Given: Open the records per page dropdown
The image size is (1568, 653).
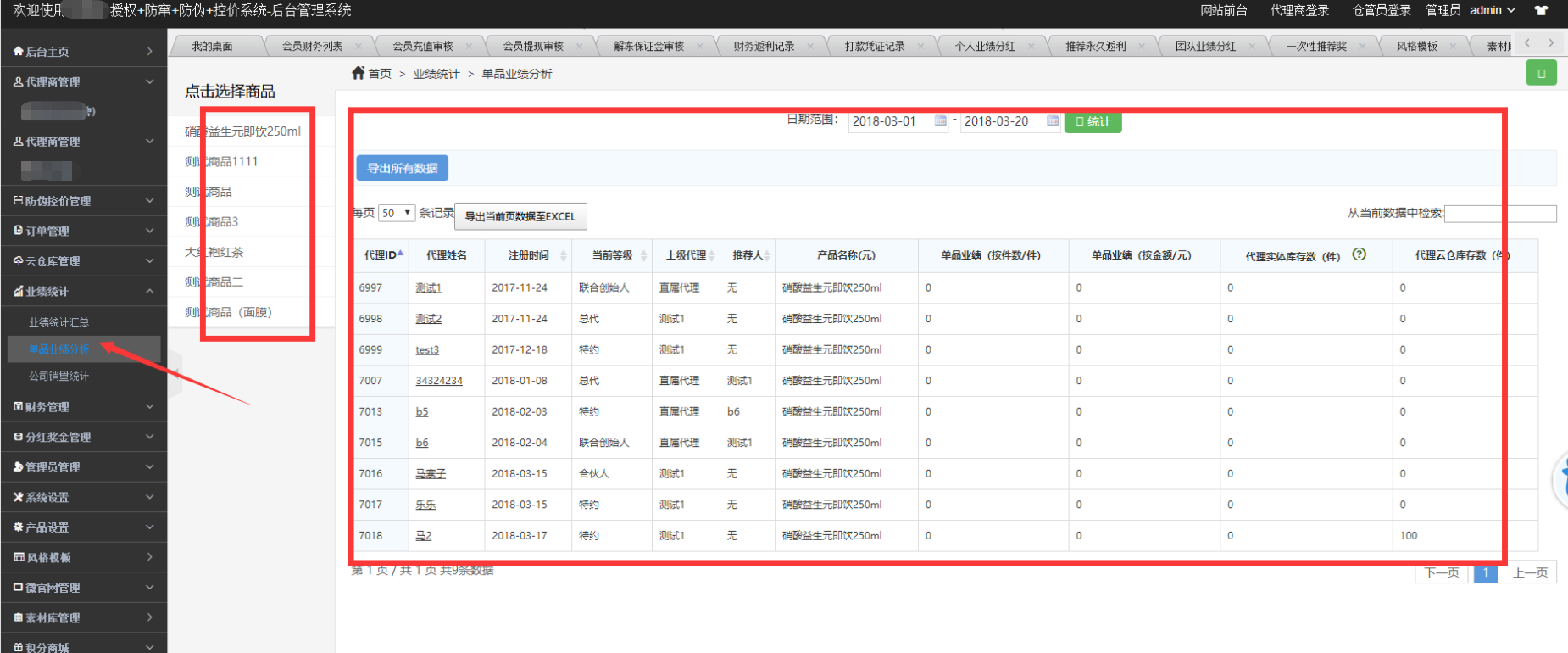Looking at the screenshot, I should (397, 213).
